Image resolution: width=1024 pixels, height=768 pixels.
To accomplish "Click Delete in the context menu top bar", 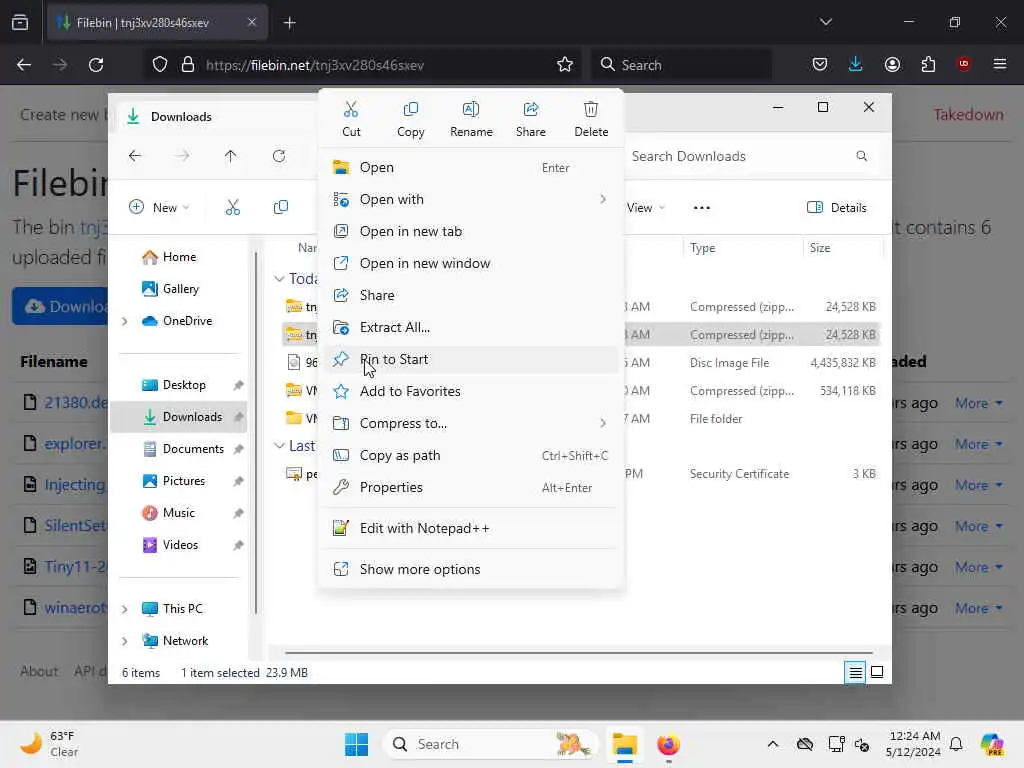I will pos(591,119).
